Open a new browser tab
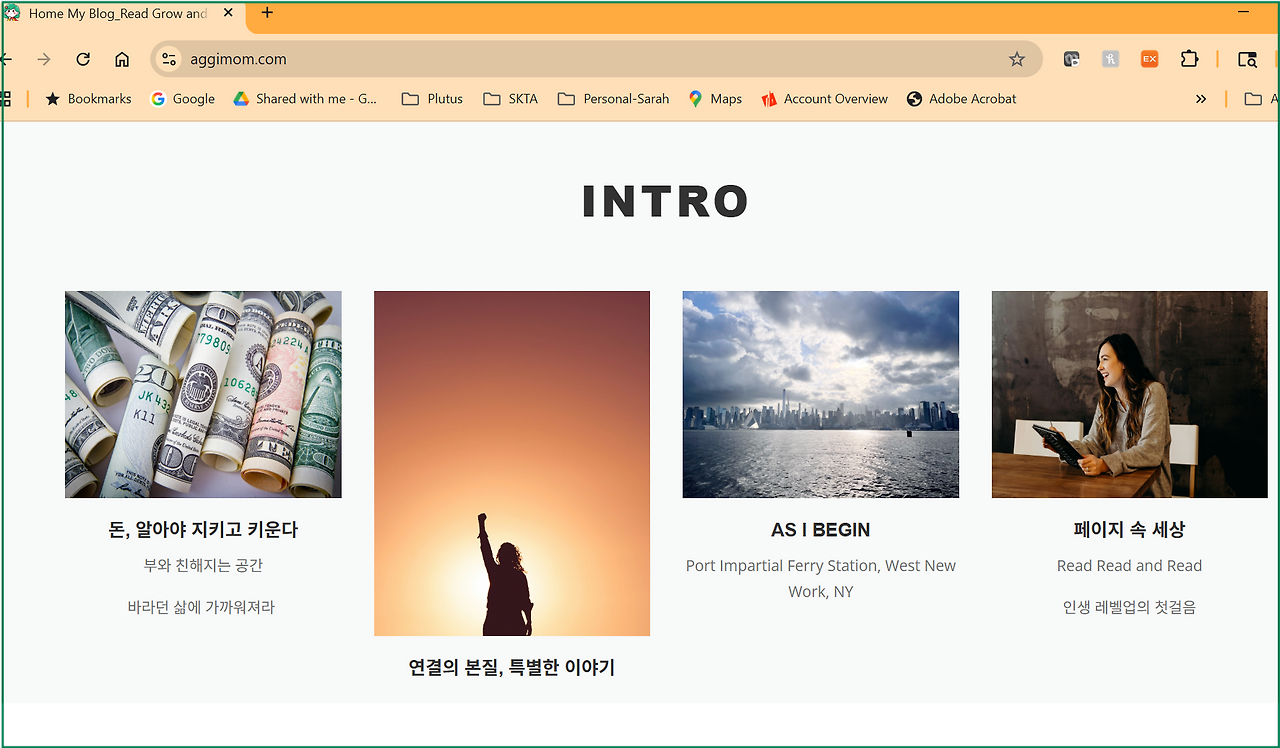The height and width of the screenshot is (748, 1280). pyautogui.click(x=265, y=13)
